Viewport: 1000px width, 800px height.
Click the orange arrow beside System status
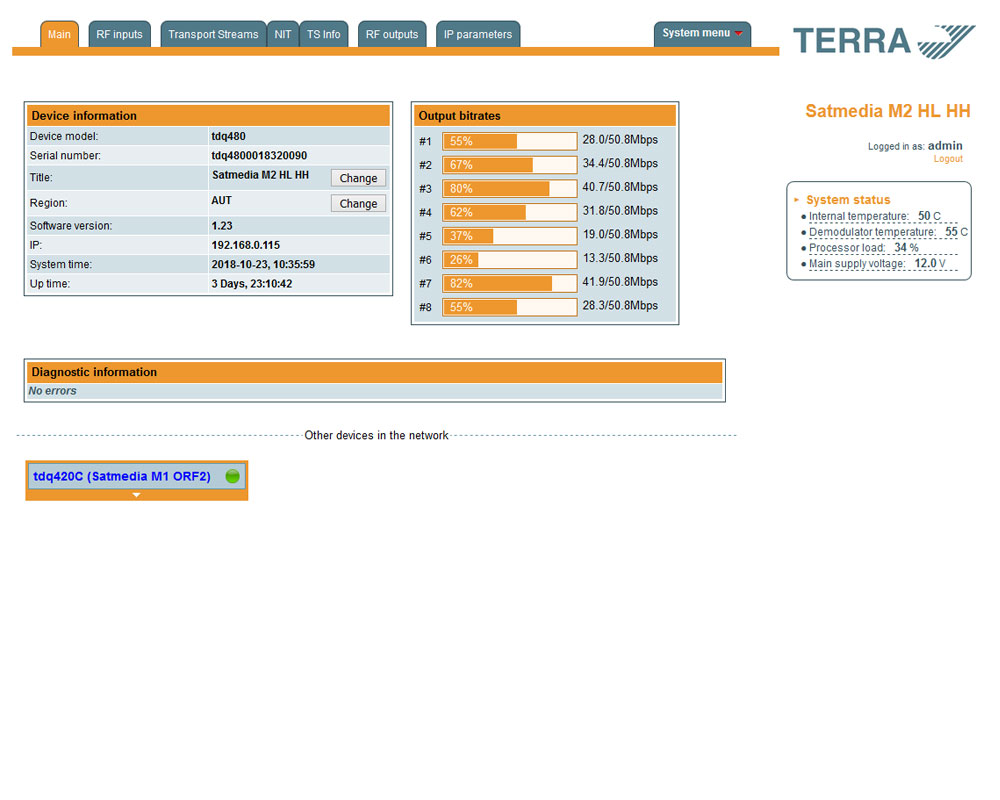click(x=797, y=200)
